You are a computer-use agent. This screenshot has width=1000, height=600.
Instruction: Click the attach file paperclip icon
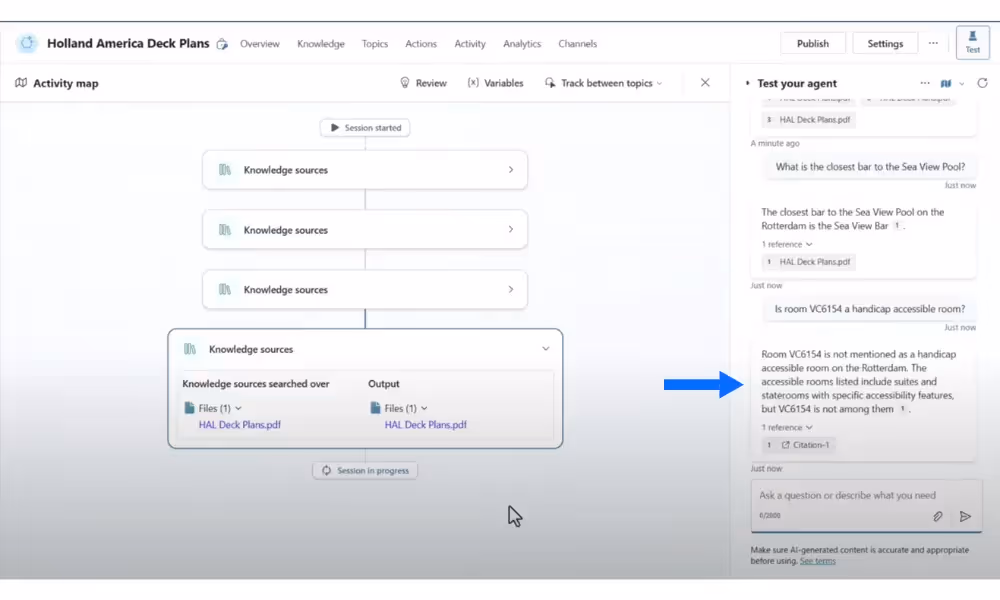pos(938,516)
